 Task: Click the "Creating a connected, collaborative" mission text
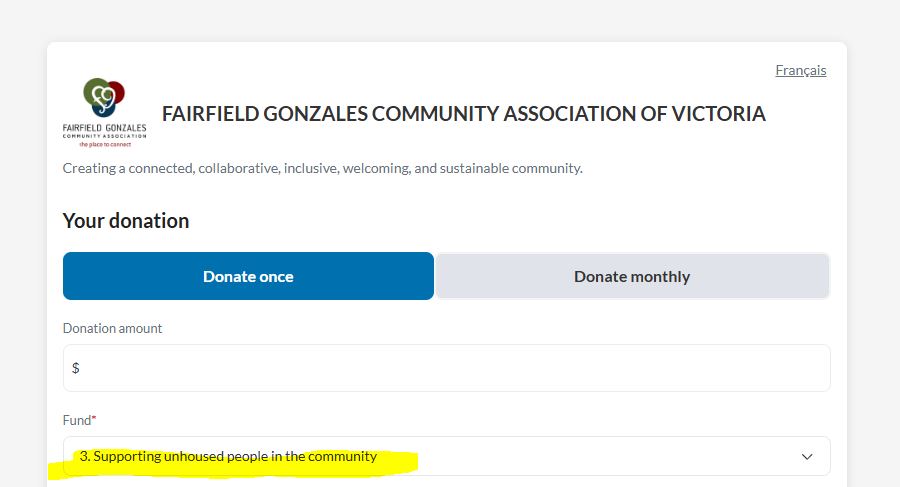click(322, 168)
